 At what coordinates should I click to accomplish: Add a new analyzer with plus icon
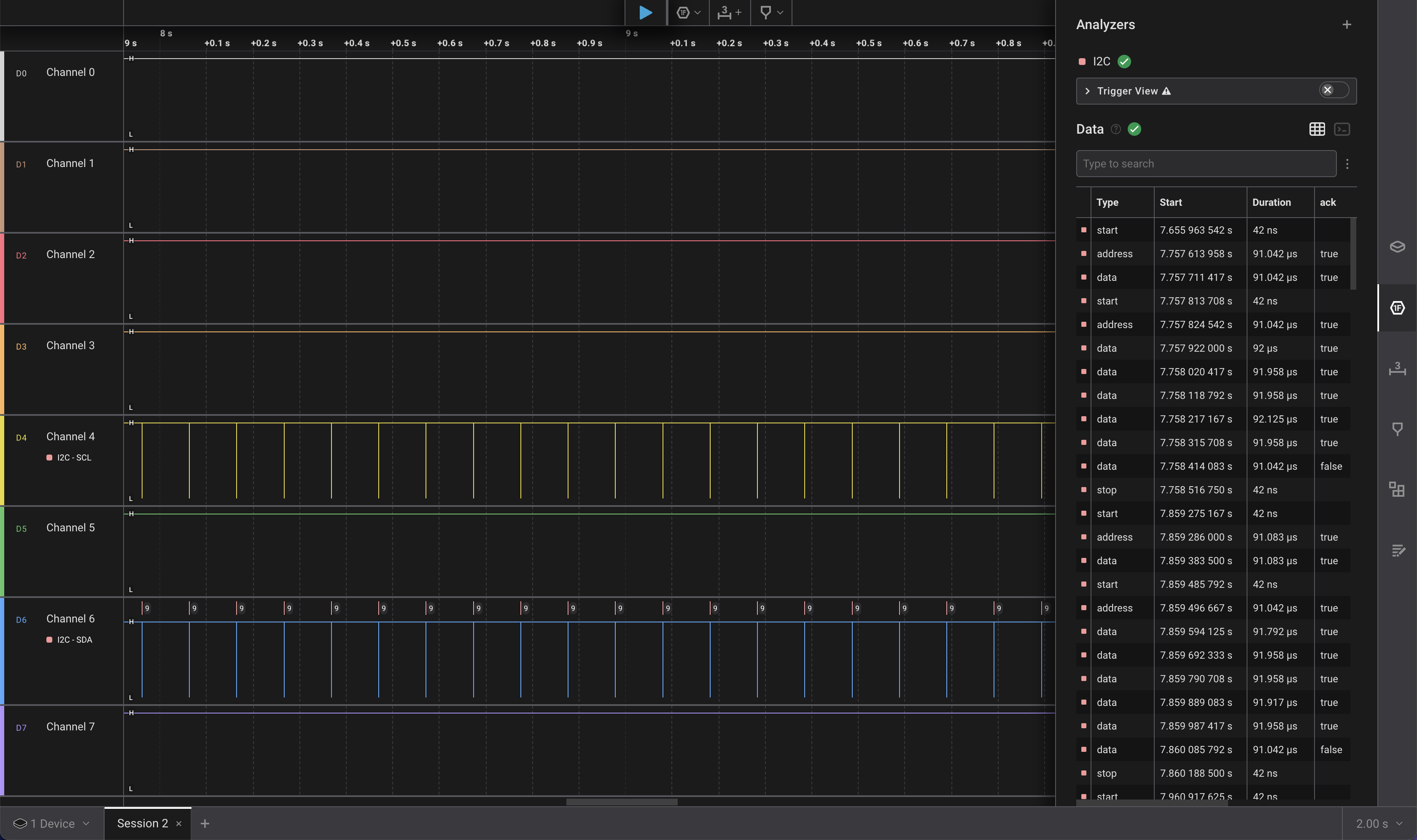point(1347,25)
